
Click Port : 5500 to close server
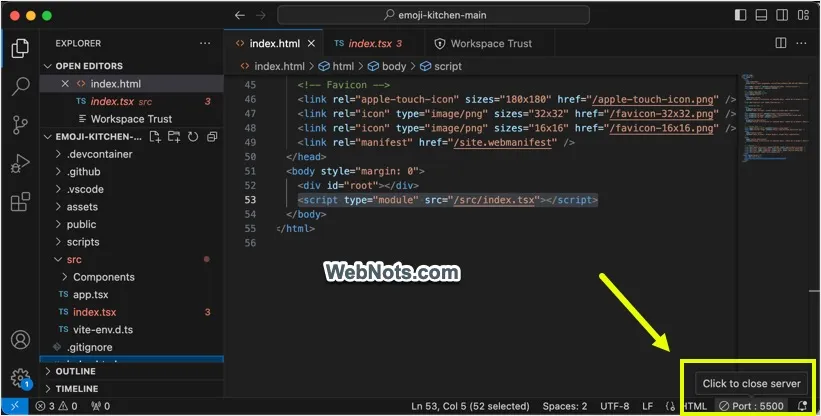coord(752,406)
